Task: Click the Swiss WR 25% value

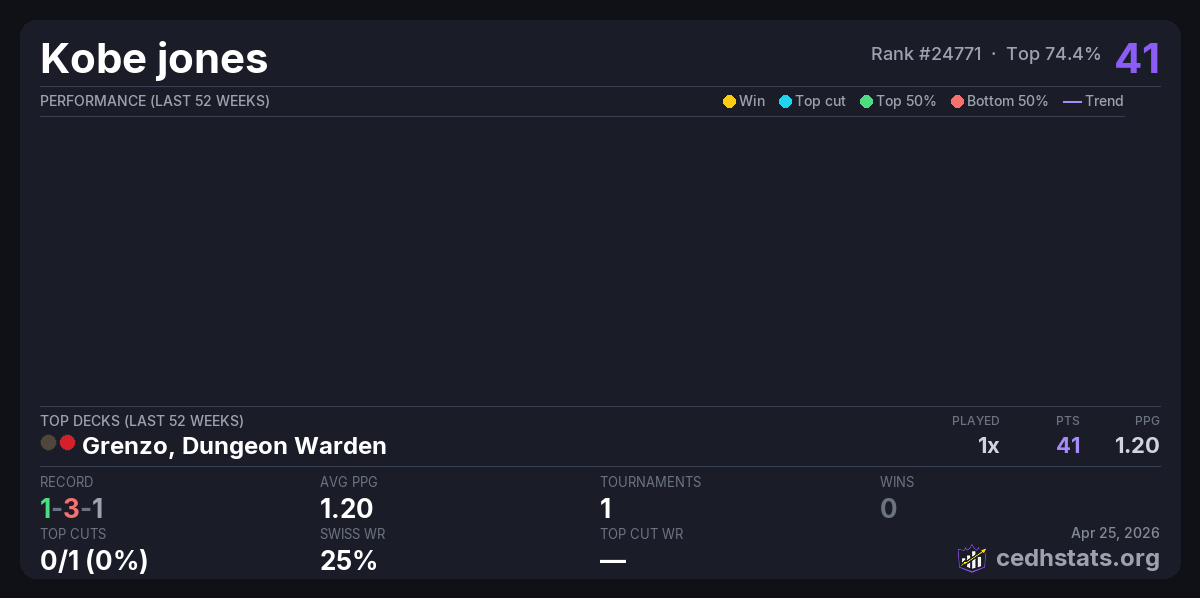Action: [x=348, y=561]
